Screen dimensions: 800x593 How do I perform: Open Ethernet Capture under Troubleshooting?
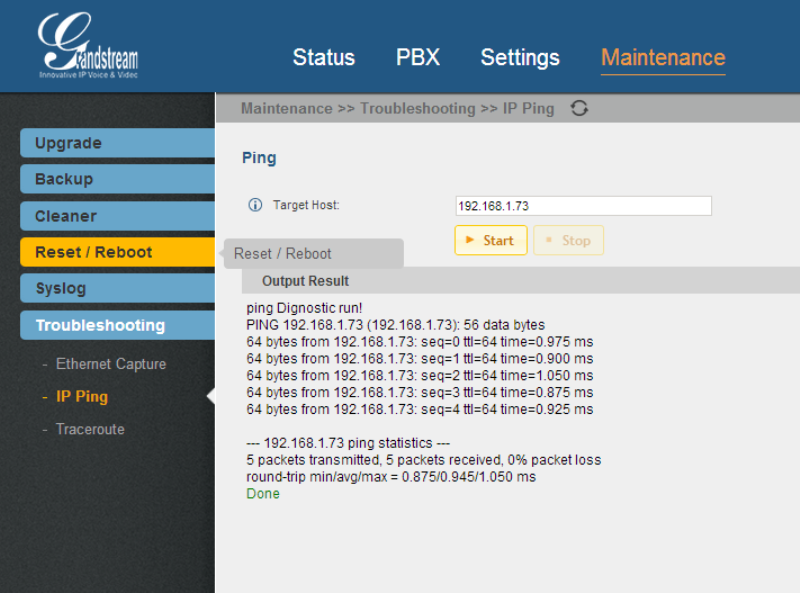[111, 364]
